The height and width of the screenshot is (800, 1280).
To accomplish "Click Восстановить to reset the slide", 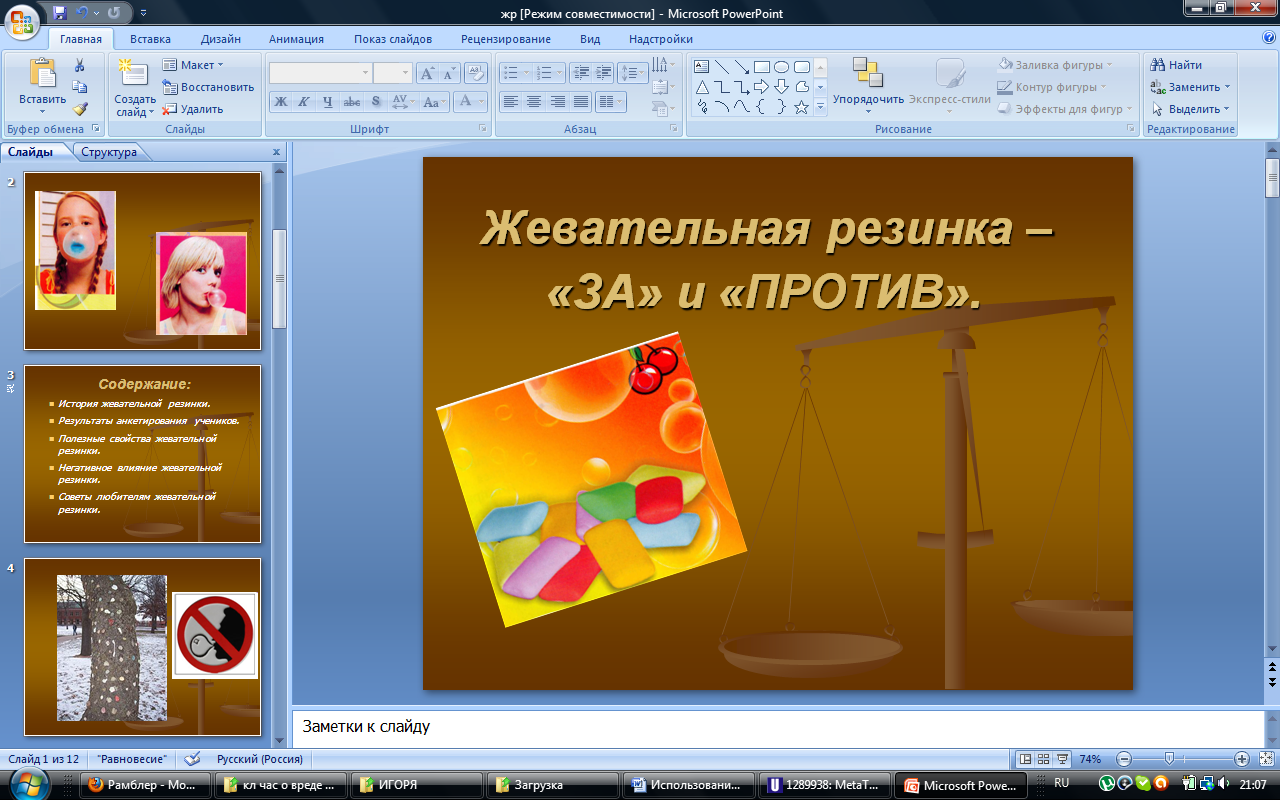I will (208, 87).
